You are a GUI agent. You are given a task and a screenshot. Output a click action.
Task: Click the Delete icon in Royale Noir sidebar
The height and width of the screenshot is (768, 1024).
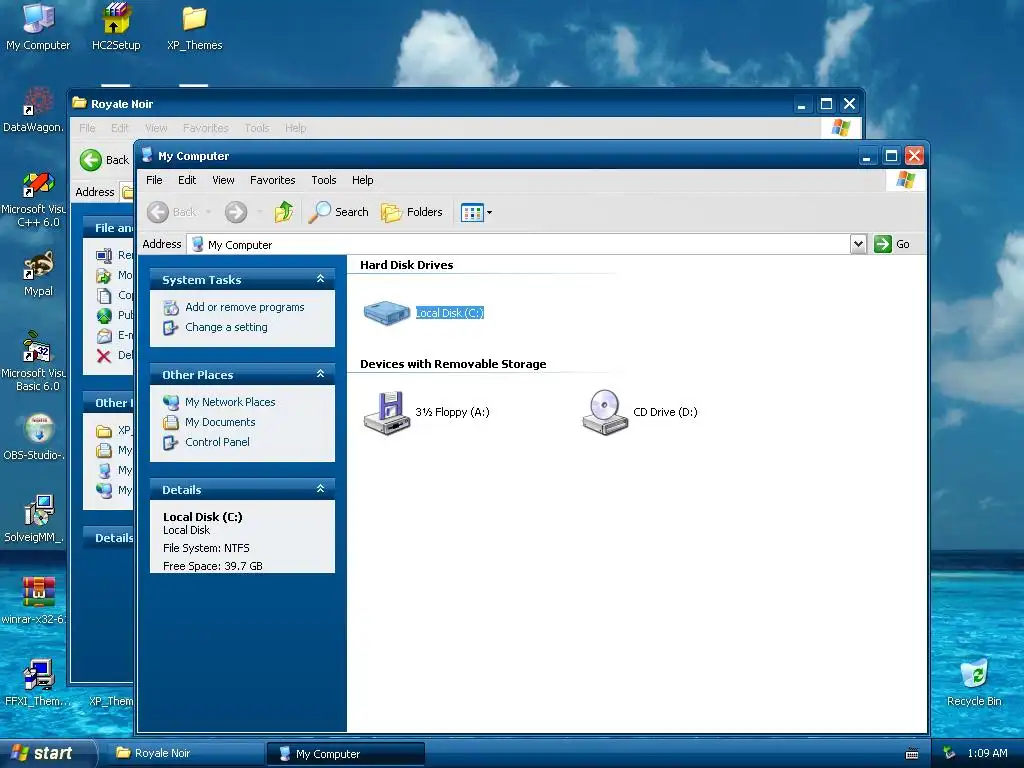104,356
